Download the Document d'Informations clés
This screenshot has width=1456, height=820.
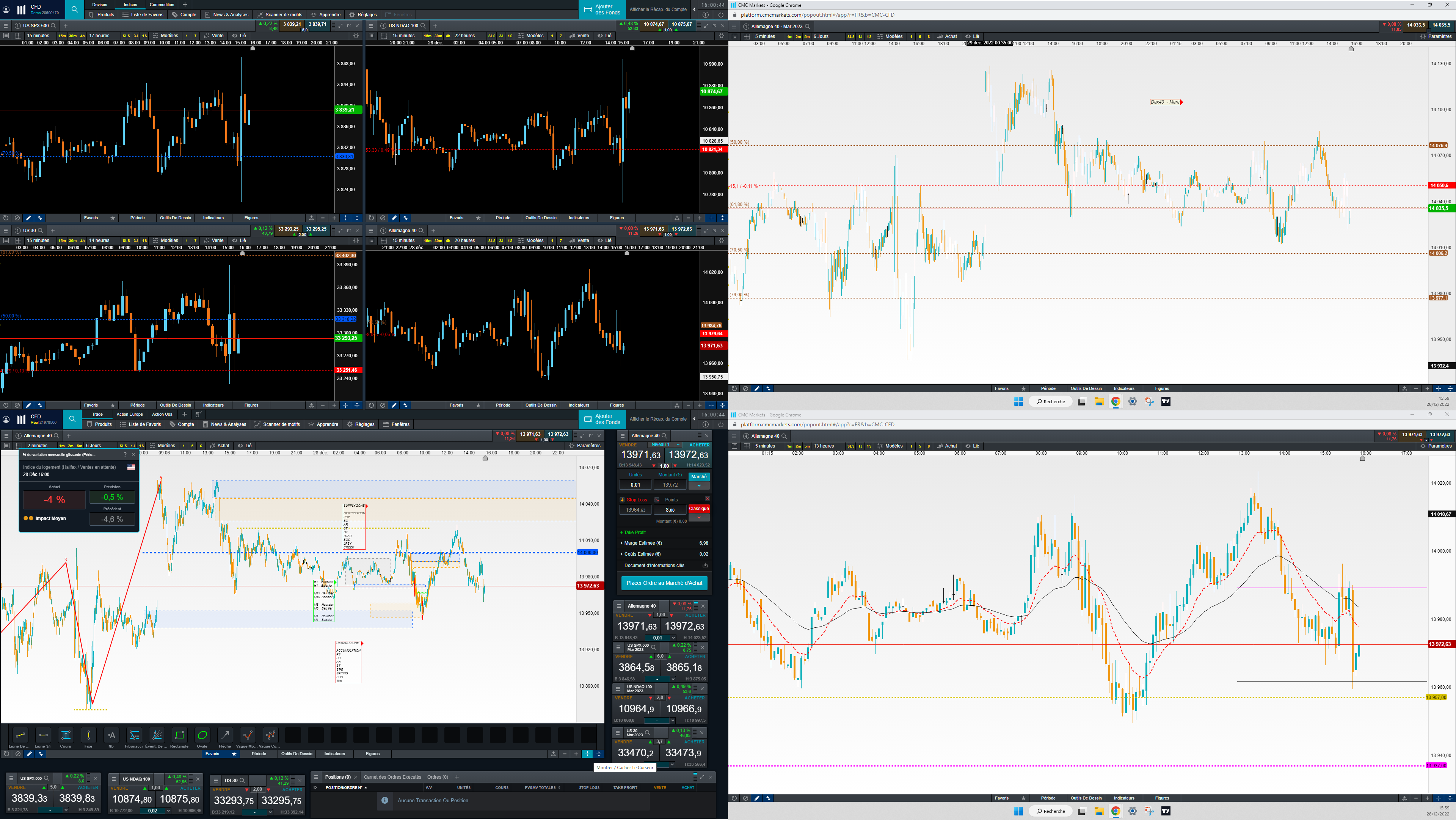(x=705, y=566)
